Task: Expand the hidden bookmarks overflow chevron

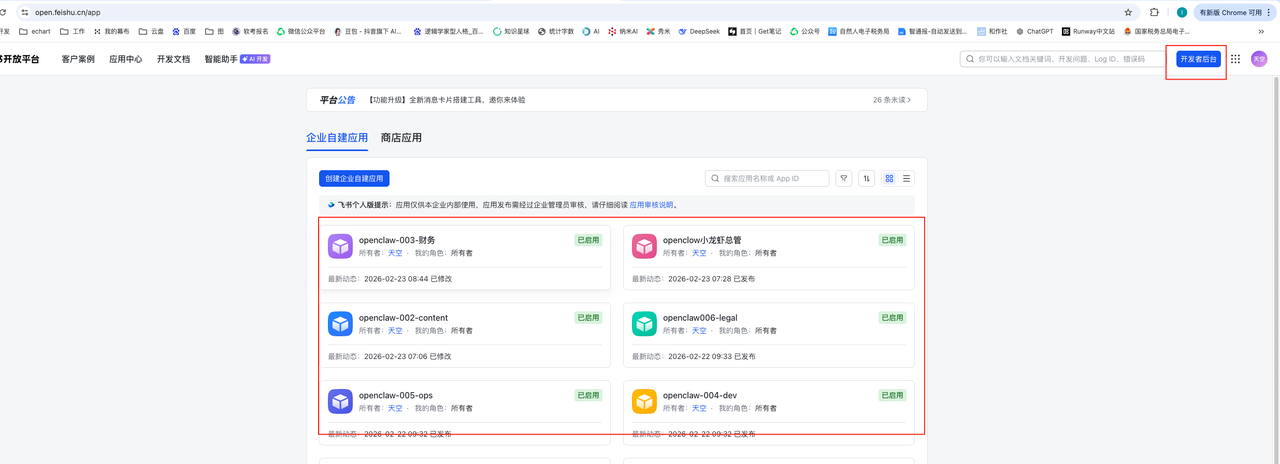Action: [1261, 31]
